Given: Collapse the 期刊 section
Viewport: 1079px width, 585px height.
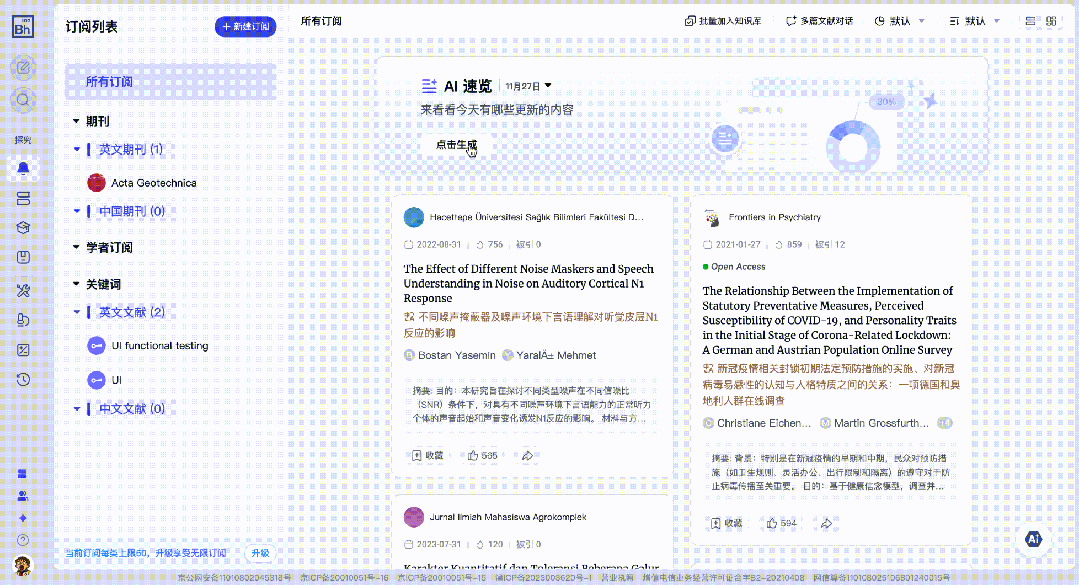Looking at the screenshot, I should pos(77,121).
